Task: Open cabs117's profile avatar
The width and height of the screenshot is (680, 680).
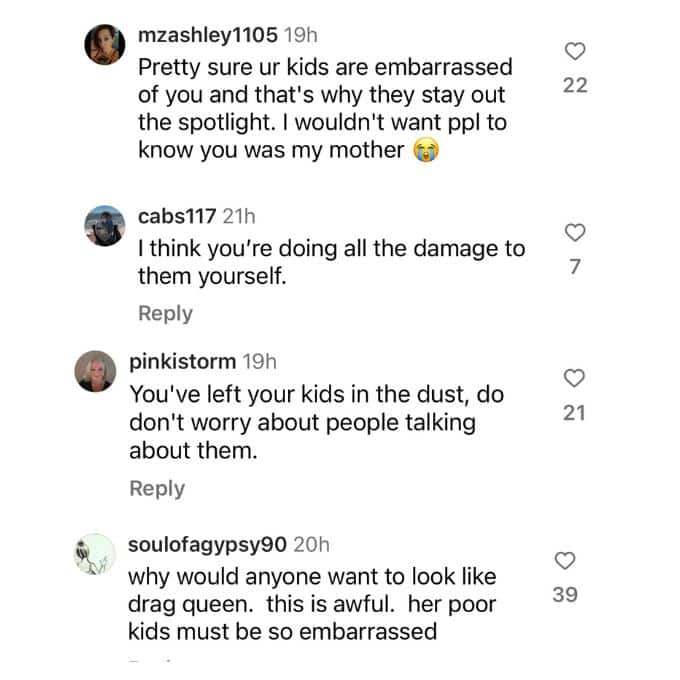Action: point(105,226)
